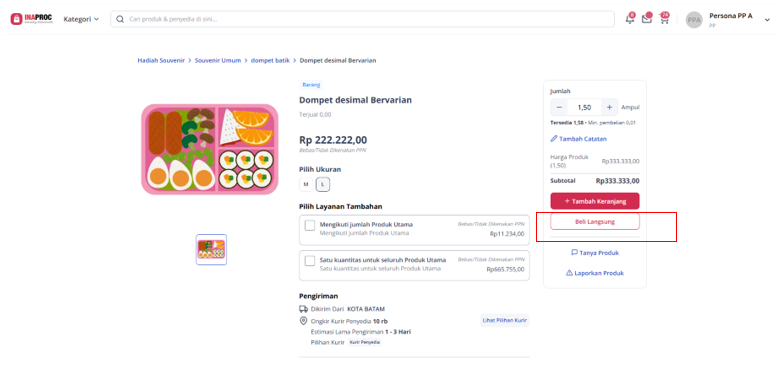
Task: Expand the Persona PP A account menu
Action: click(x=767, y=20)
